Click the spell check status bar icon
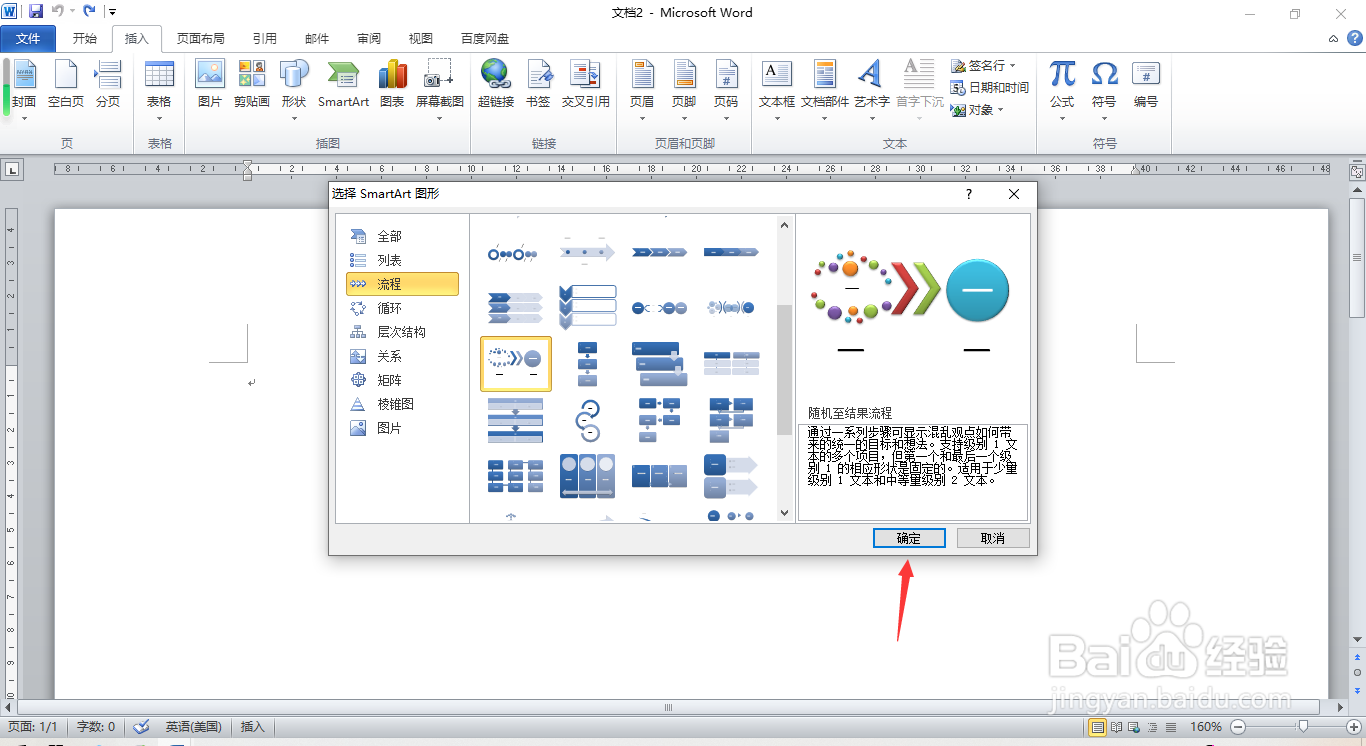1366x746 pixels. (142, 727)
